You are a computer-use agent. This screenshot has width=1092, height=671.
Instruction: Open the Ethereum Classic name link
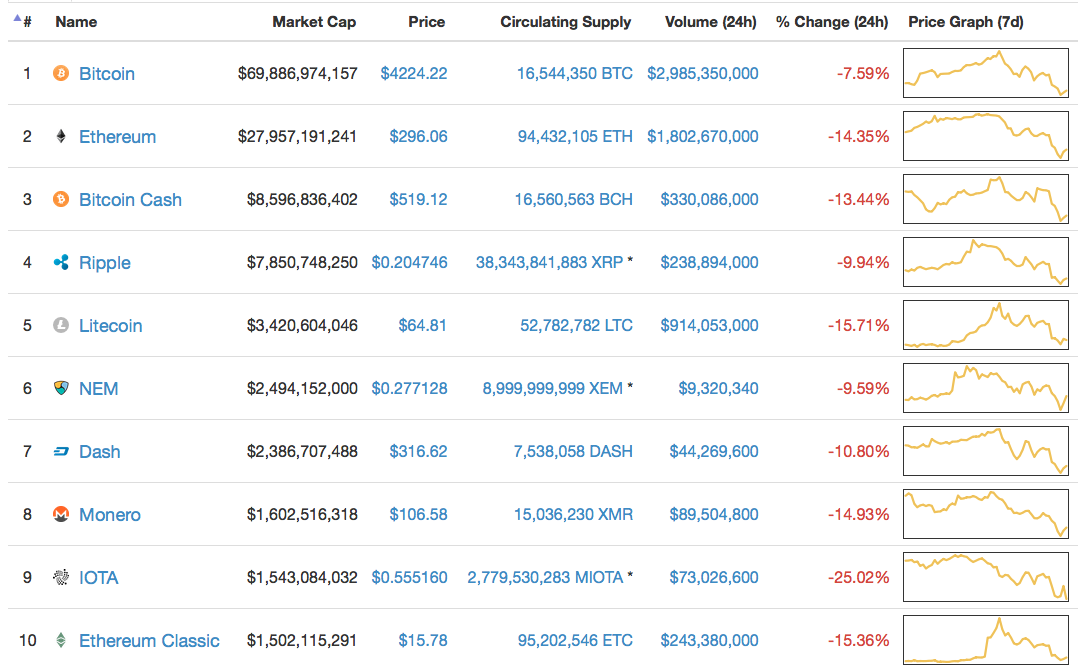[149, 641]
